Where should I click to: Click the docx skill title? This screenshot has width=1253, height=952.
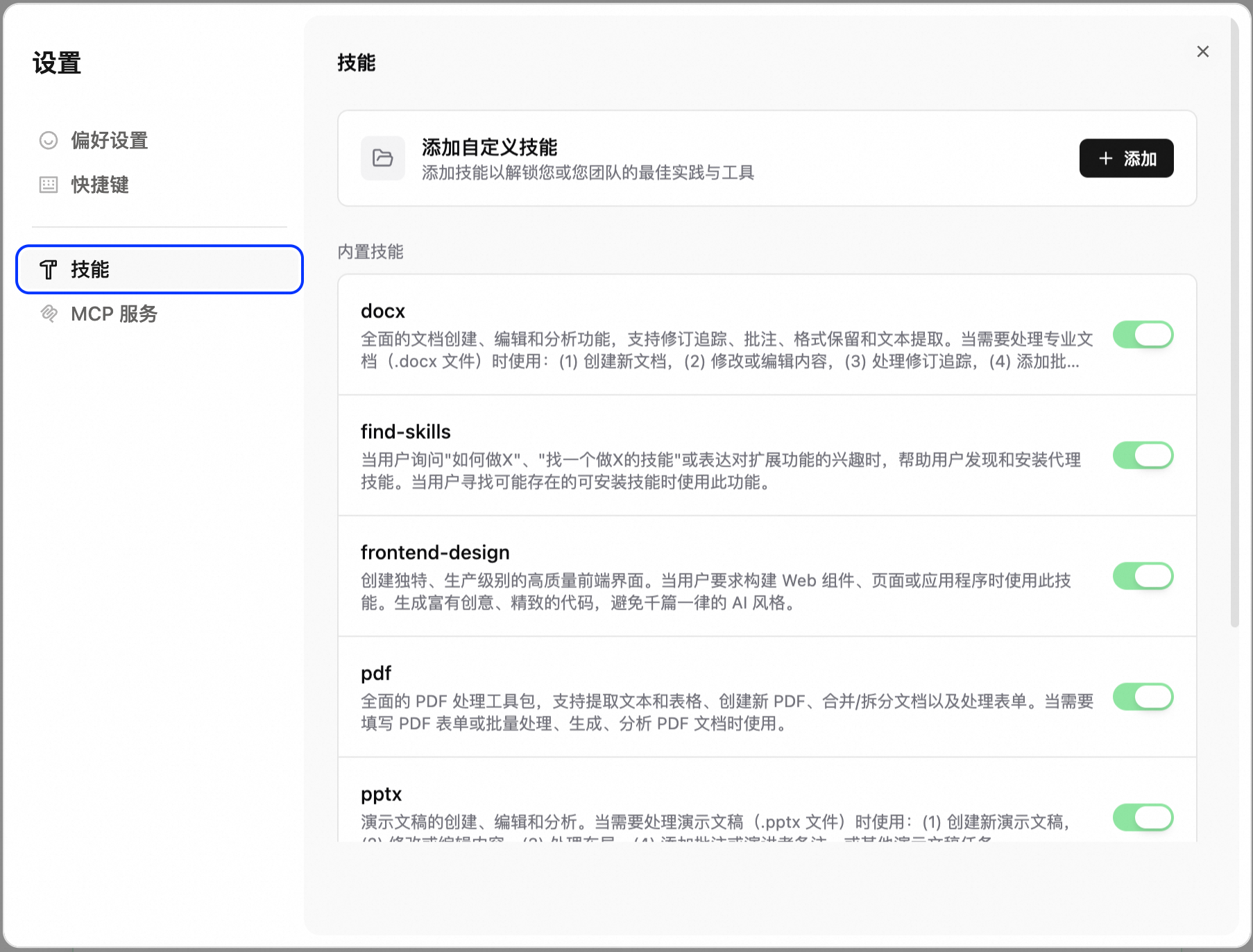pos(382,312)
